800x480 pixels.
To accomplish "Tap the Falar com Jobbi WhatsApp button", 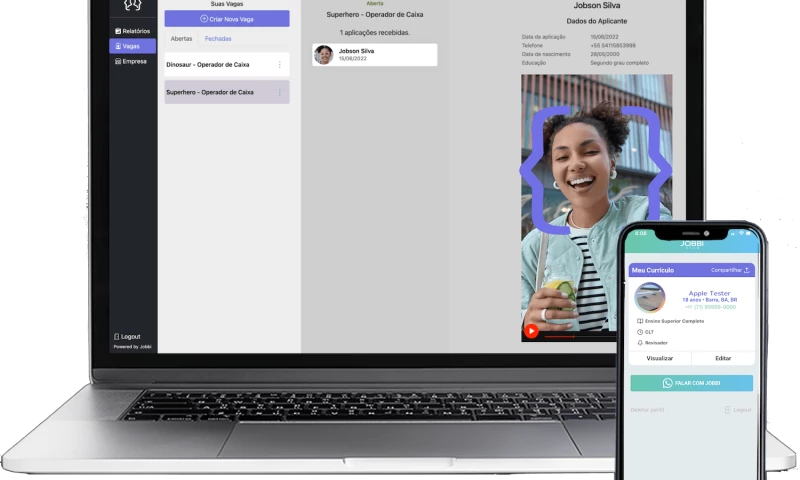I will (x=691, y=383).
